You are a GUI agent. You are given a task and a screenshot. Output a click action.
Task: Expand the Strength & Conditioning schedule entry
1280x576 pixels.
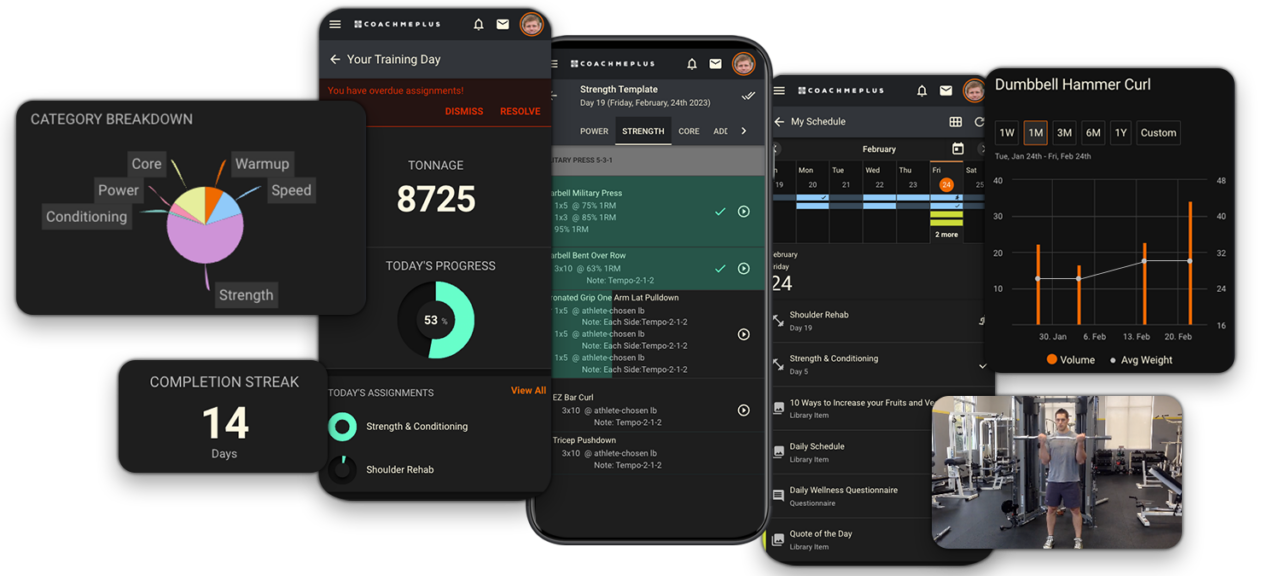[982, 365]
